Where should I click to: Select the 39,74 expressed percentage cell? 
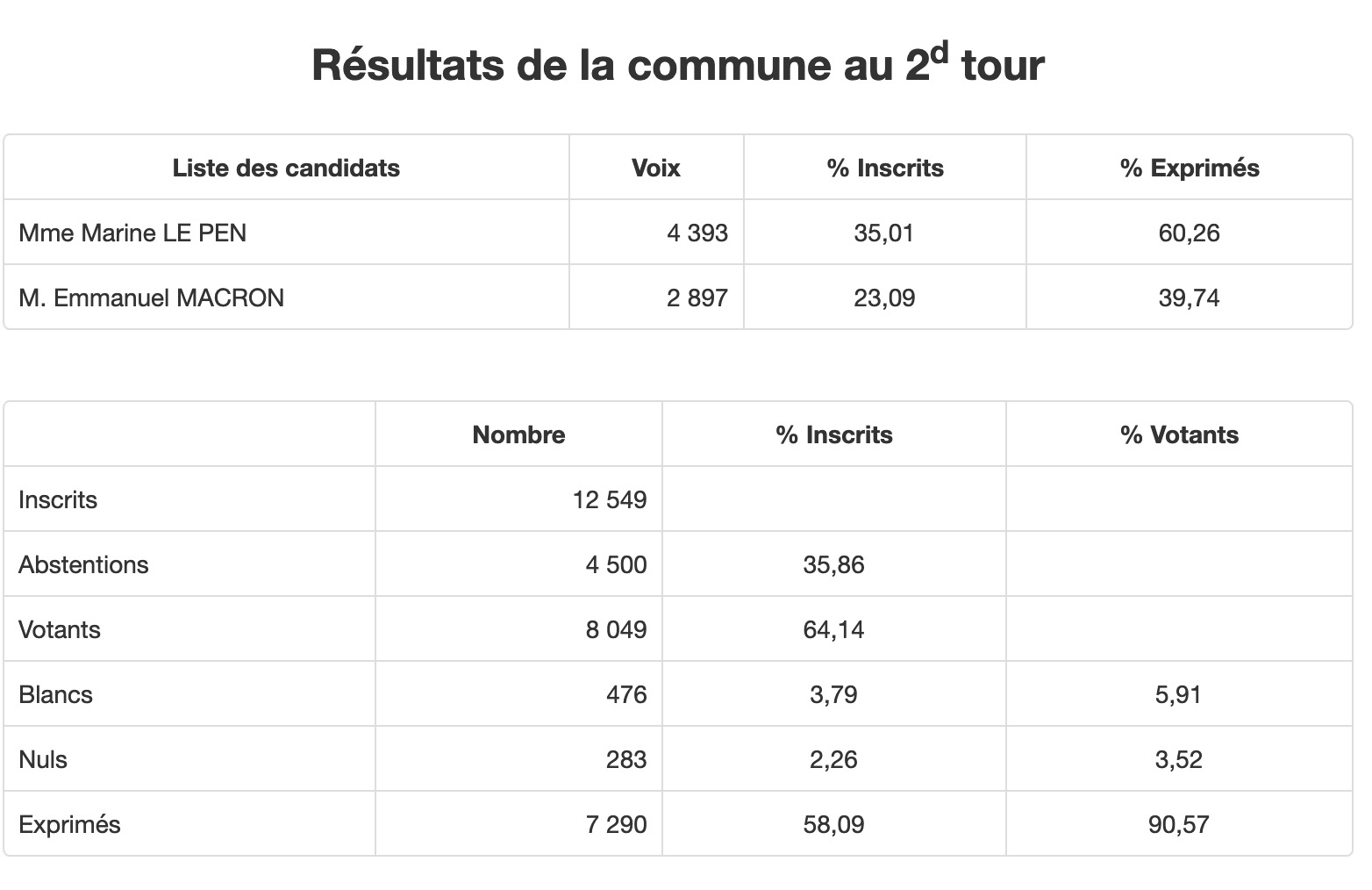coord(1189,298)
